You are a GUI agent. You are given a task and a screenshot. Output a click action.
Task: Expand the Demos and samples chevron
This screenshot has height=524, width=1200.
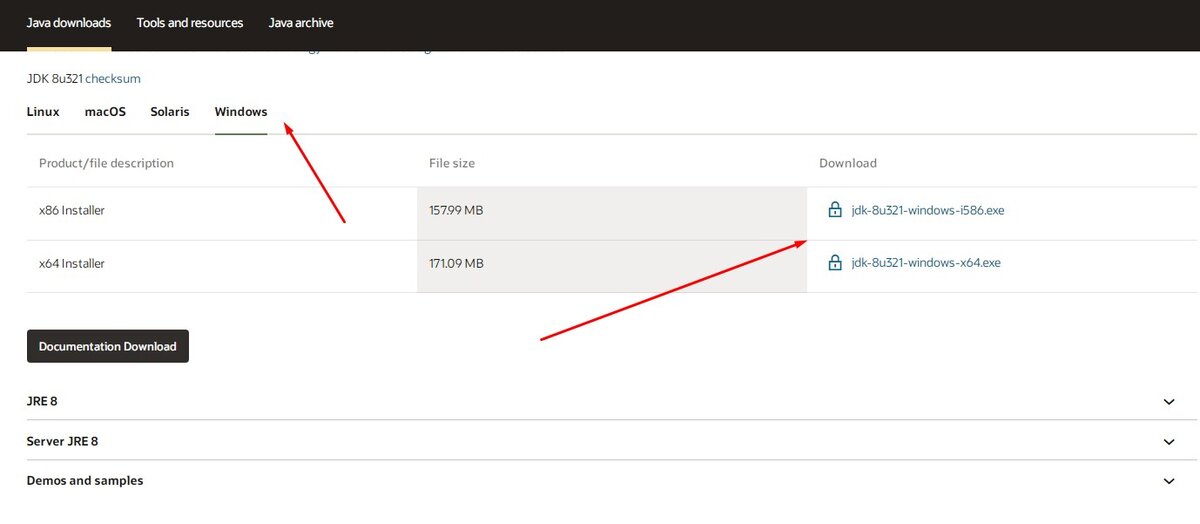[1169, 481]
